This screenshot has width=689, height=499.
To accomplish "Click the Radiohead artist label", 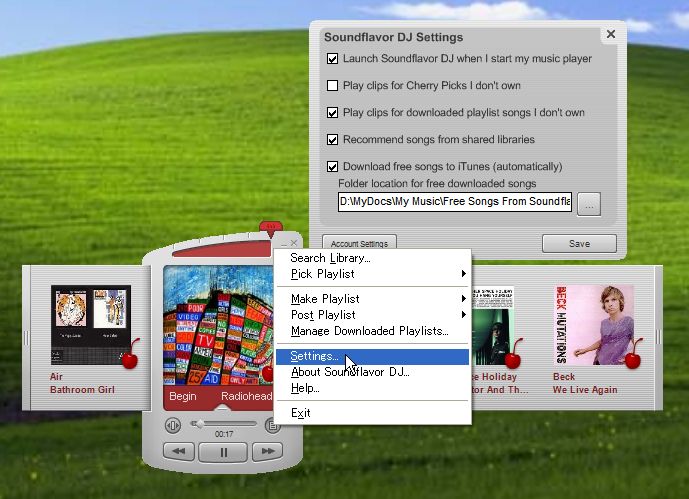I will point(247,396).
